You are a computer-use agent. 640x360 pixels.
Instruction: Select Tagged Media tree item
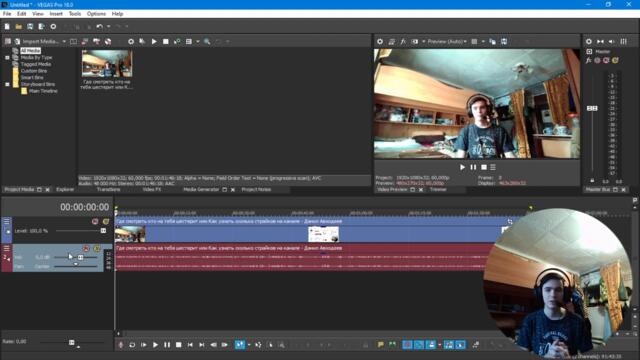click(36, 64)
